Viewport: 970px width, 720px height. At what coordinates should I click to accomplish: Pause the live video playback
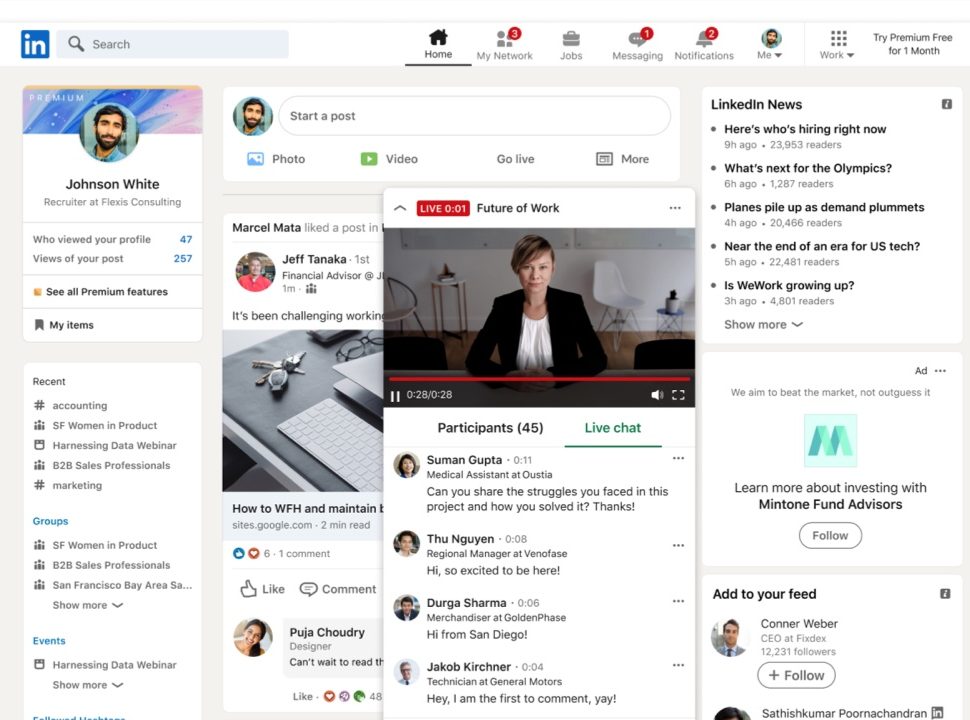[395, 395]
